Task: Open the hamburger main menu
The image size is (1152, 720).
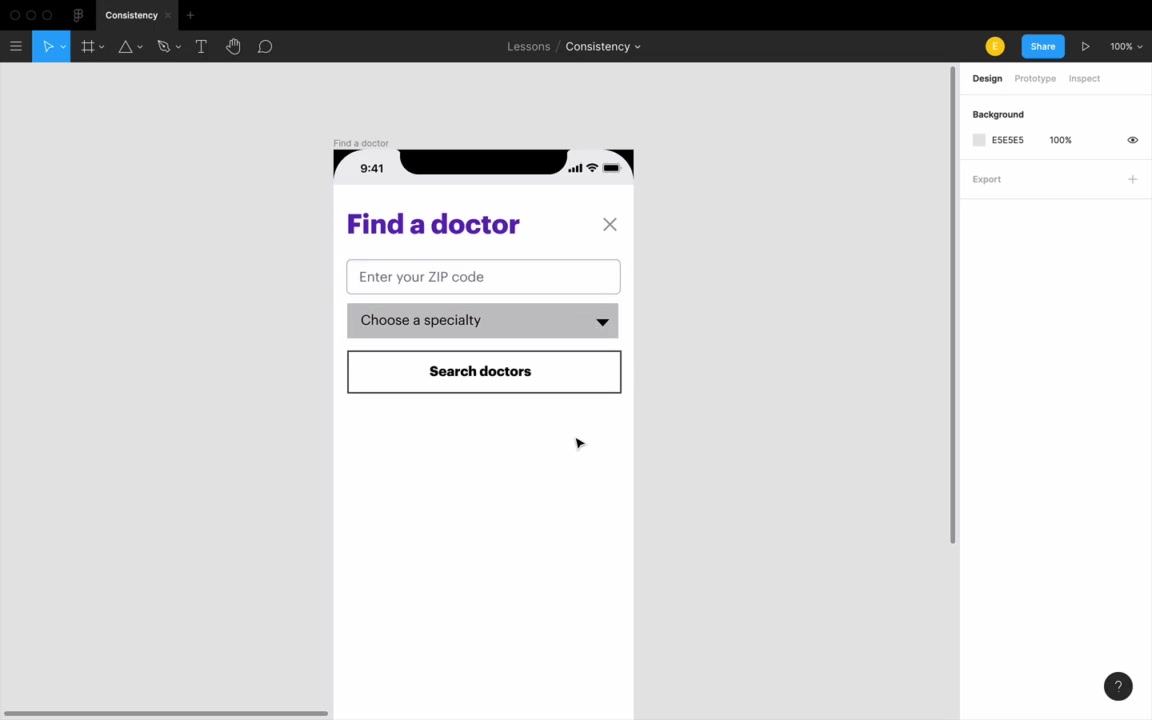Action: (x=15, y=46)
